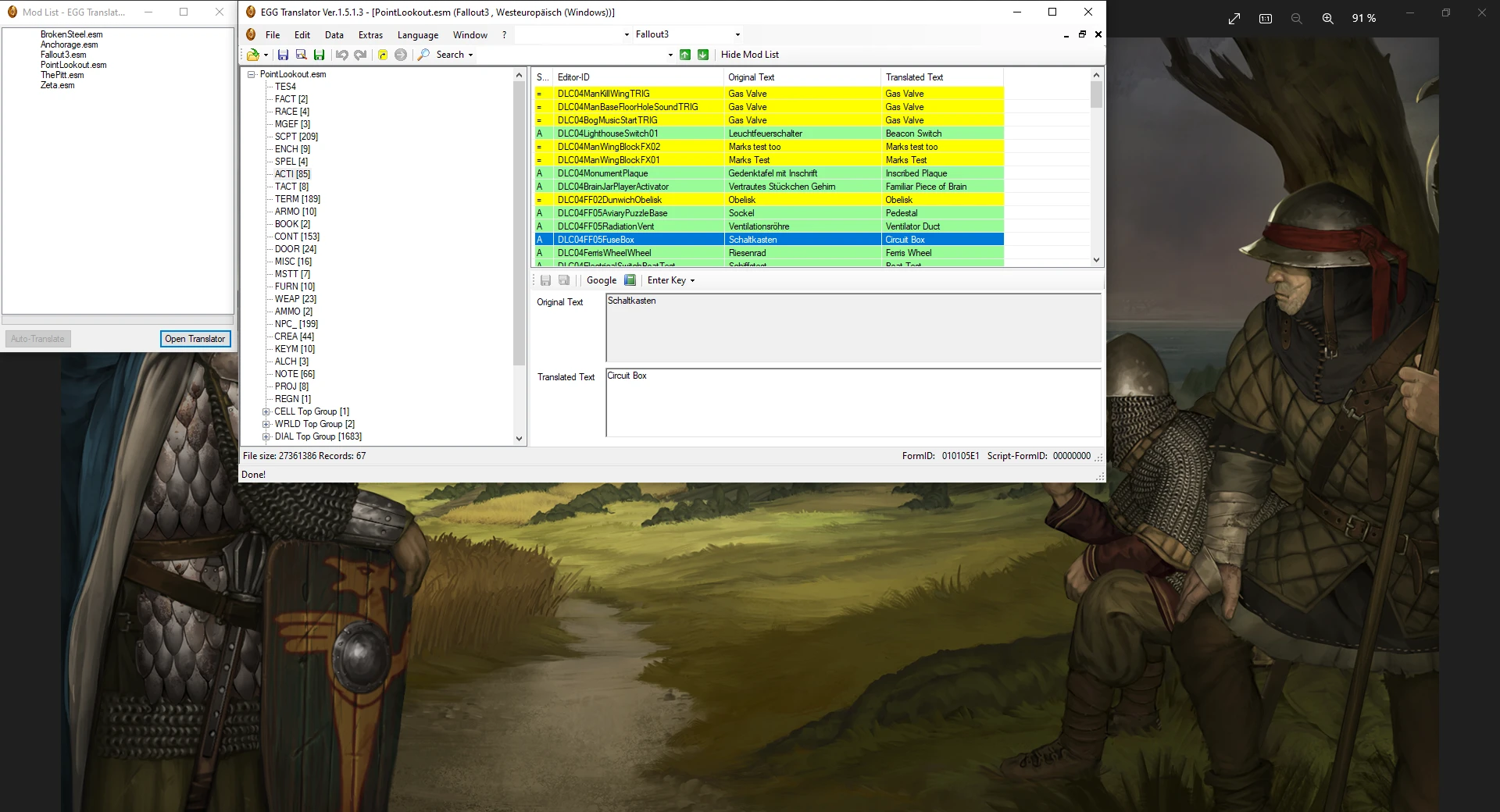Select the DLC04MonumentPlaque row
Viewport: 1500px width, 812px height.
[x=769, y=173]
